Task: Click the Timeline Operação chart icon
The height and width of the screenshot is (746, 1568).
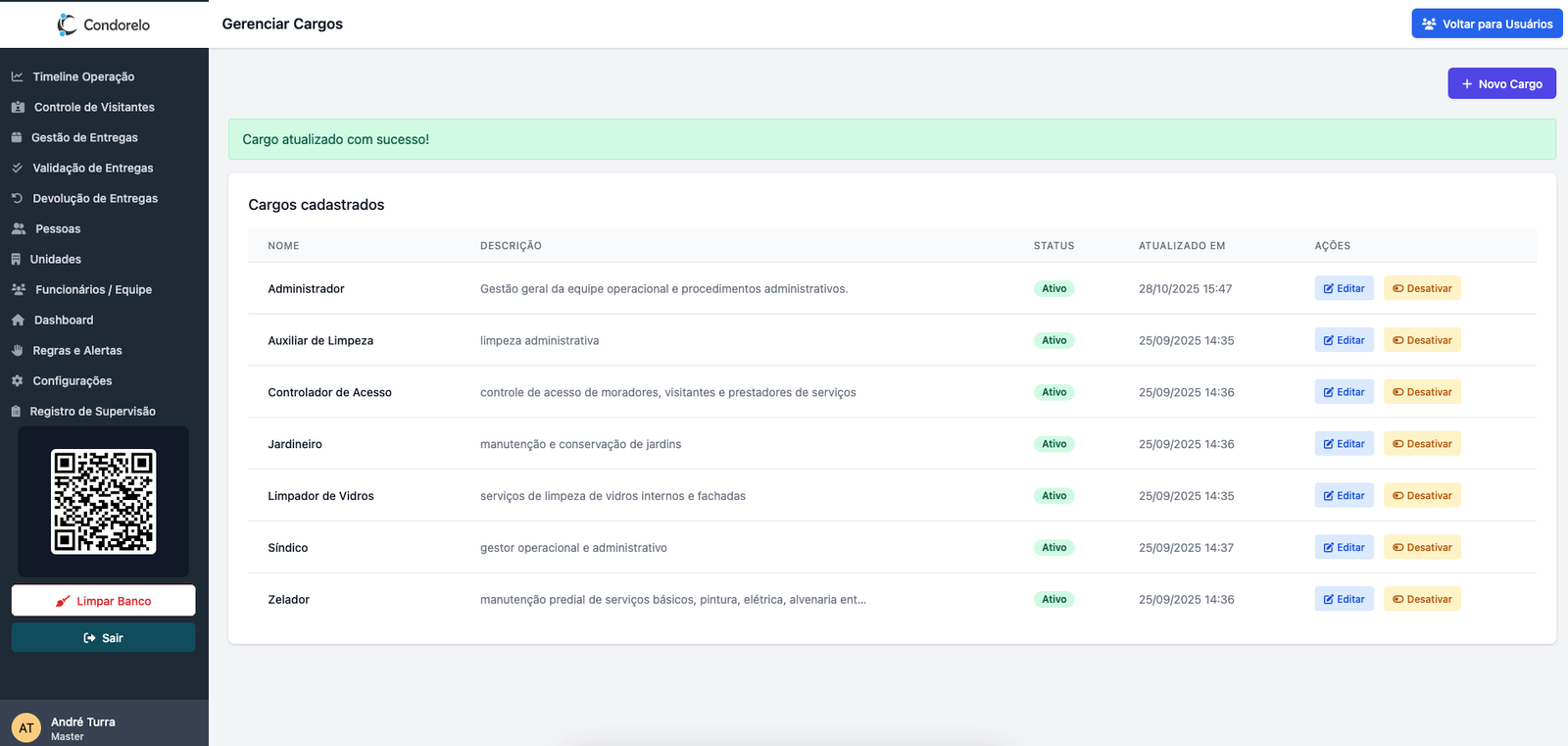Action: point(18,76)
